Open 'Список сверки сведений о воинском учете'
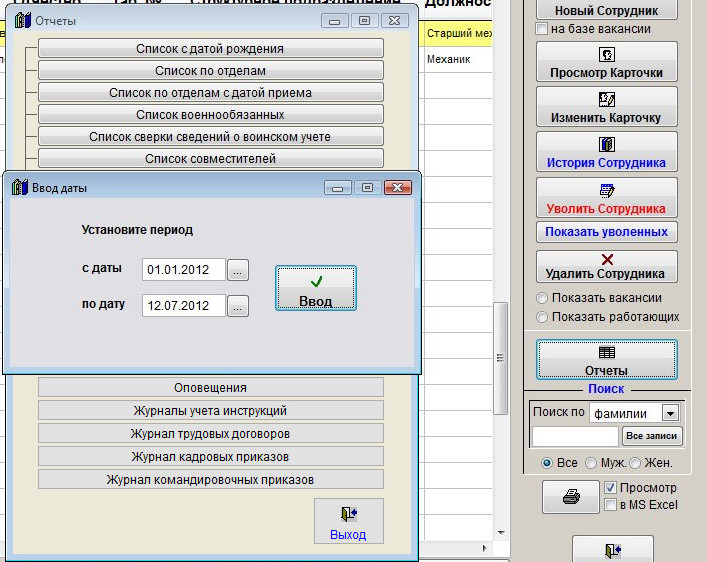The image size is (707, 562). (211, 137)
